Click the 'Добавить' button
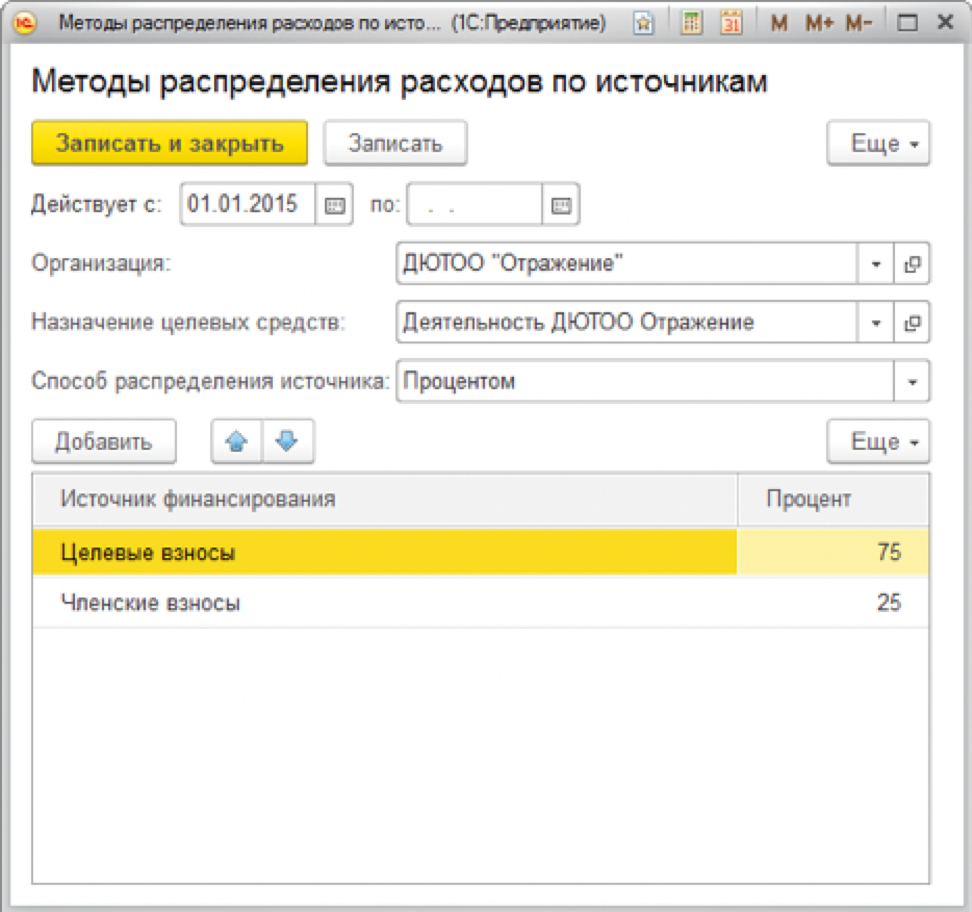Viewport: 972px width, 912px height. point(104,442)
